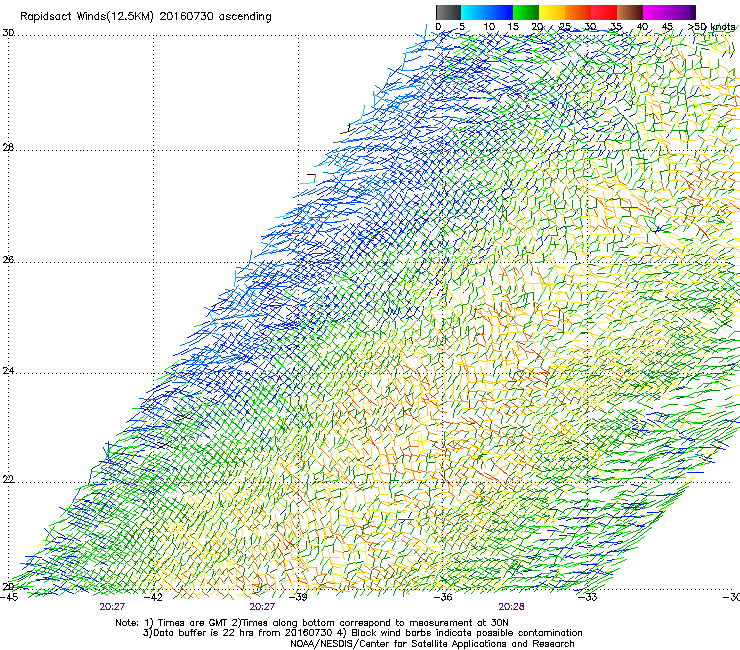Click the longitude label '-33'

[x=587, y=597]
